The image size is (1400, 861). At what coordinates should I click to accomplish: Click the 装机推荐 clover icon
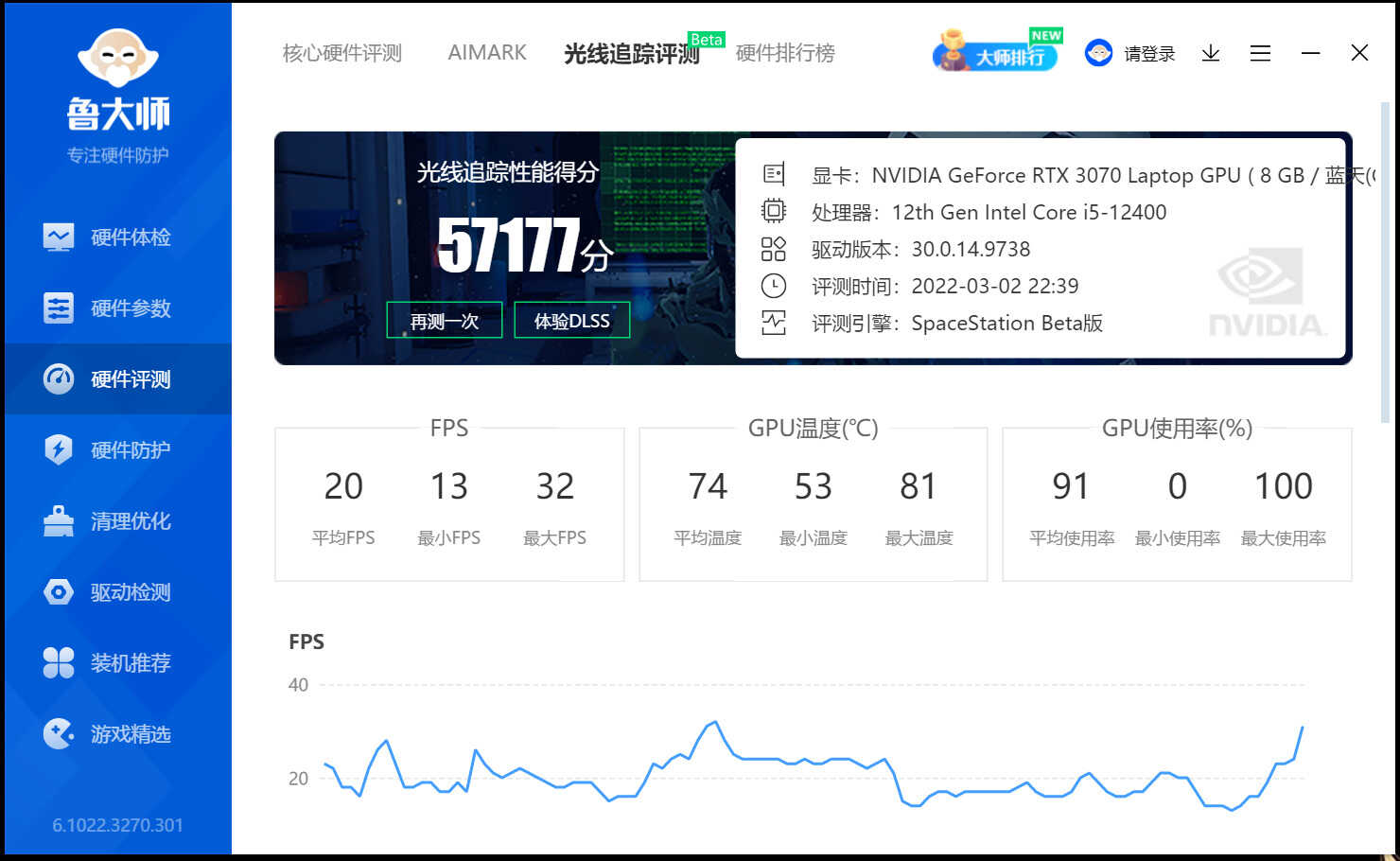pyautogui.click(x=59, y=663)
